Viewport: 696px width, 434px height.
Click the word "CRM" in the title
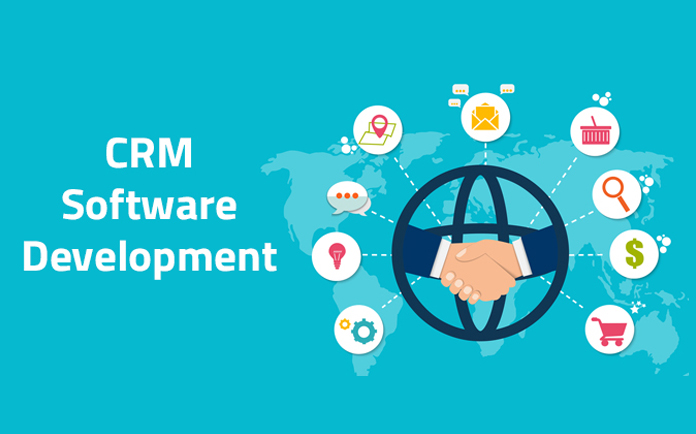(149, 156)
